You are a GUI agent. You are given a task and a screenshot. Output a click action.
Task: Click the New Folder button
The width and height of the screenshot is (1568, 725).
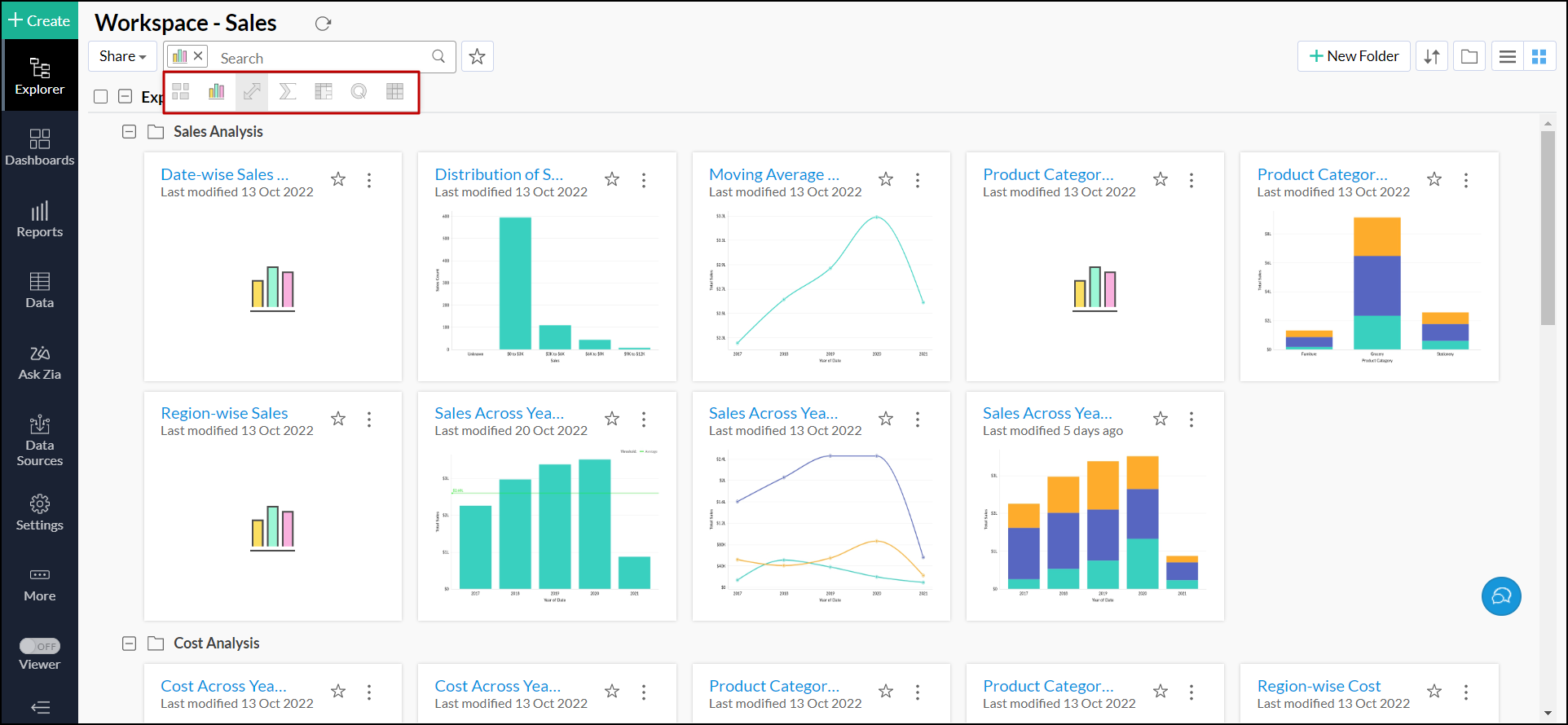1354,56
